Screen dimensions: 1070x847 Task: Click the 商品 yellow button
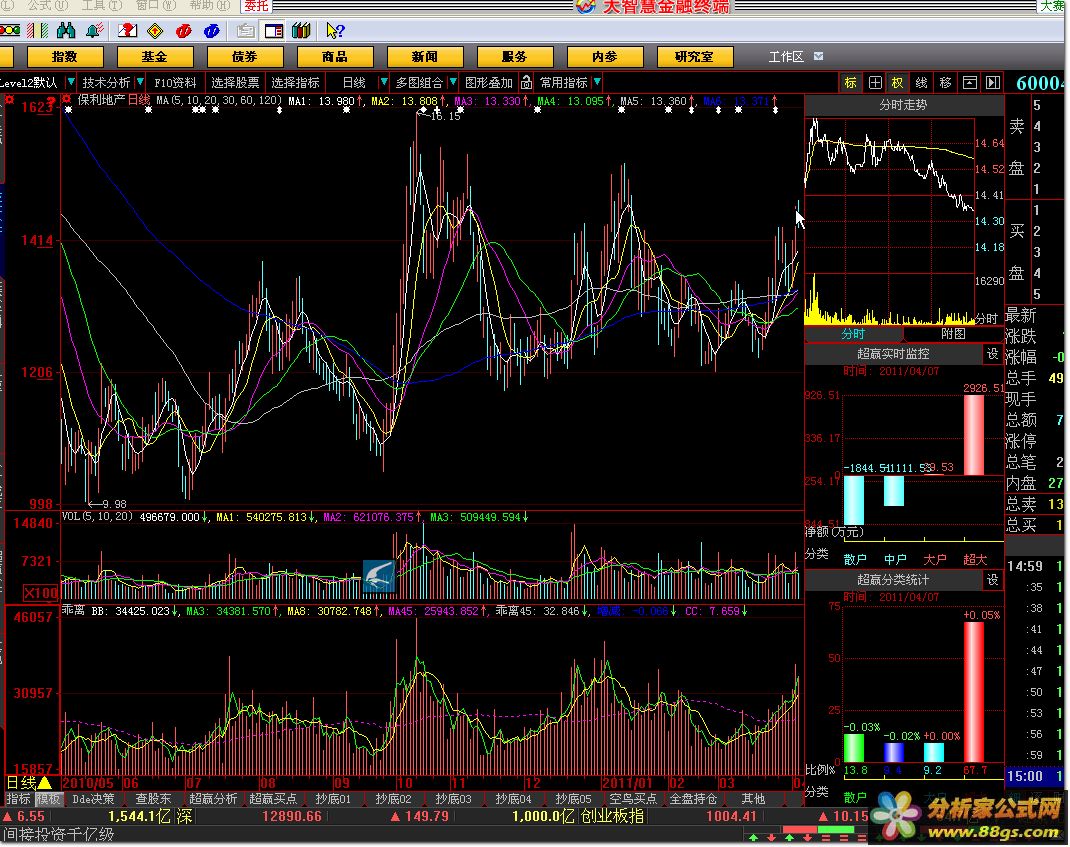[x=335, y=57]
